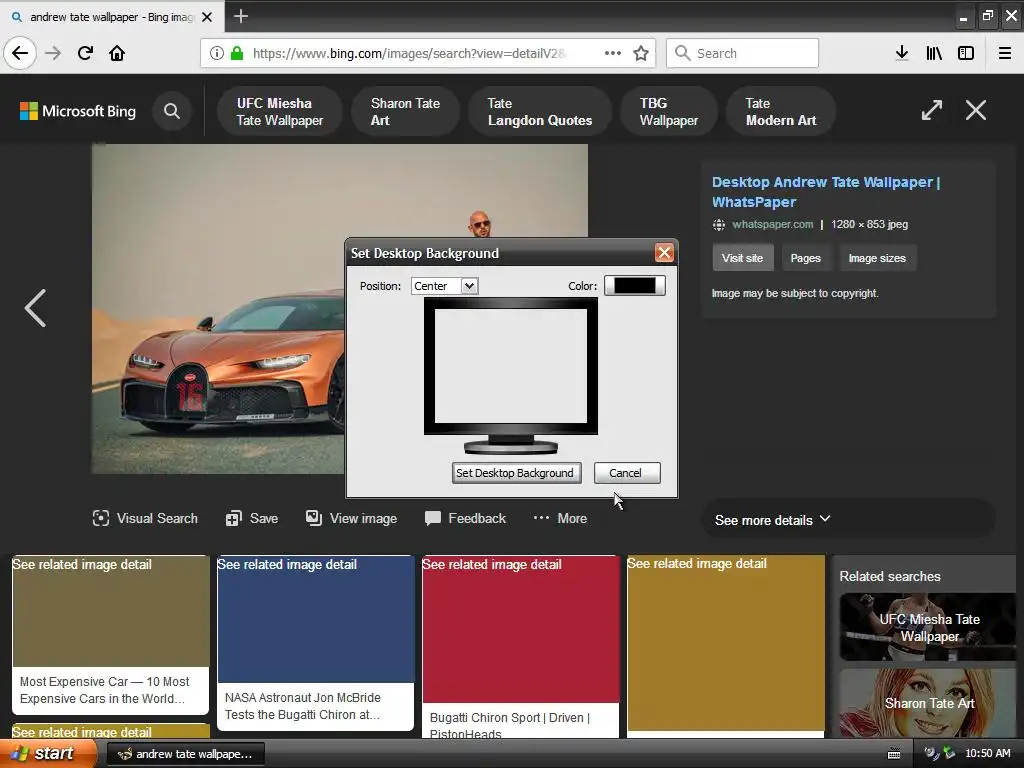
Task: Select Sharon Tate Art suggestion chip
Action: (x=405, y=112)
